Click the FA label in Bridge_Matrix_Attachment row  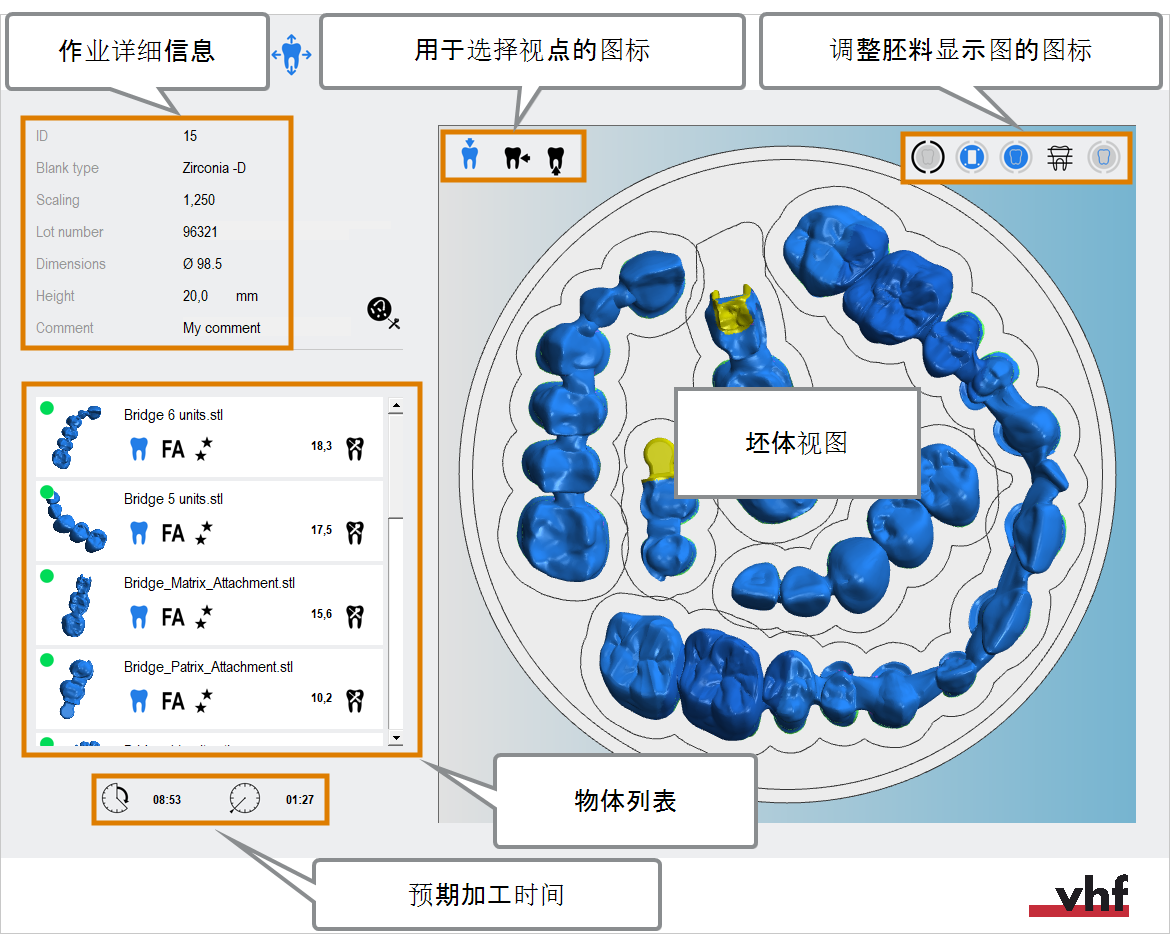[173, 617]
